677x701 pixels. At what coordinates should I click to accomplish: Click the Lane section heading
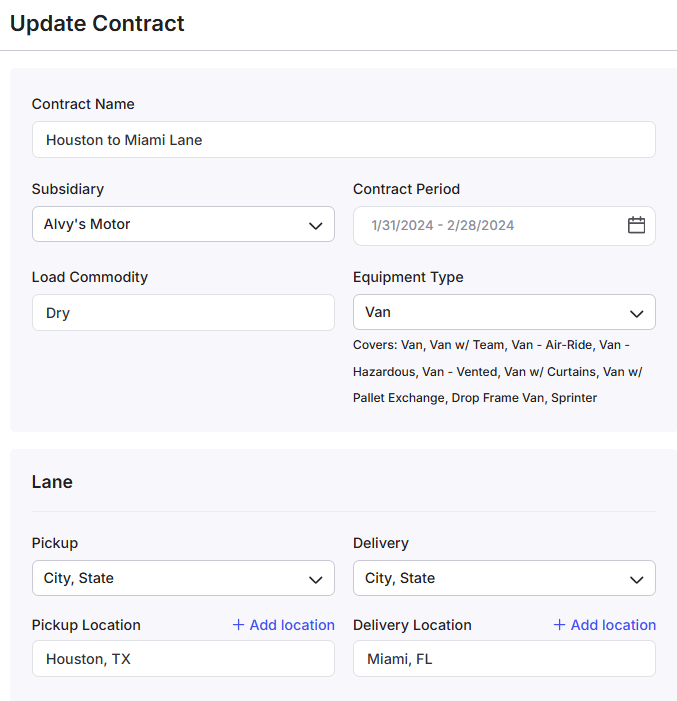[x=52, y=481]
